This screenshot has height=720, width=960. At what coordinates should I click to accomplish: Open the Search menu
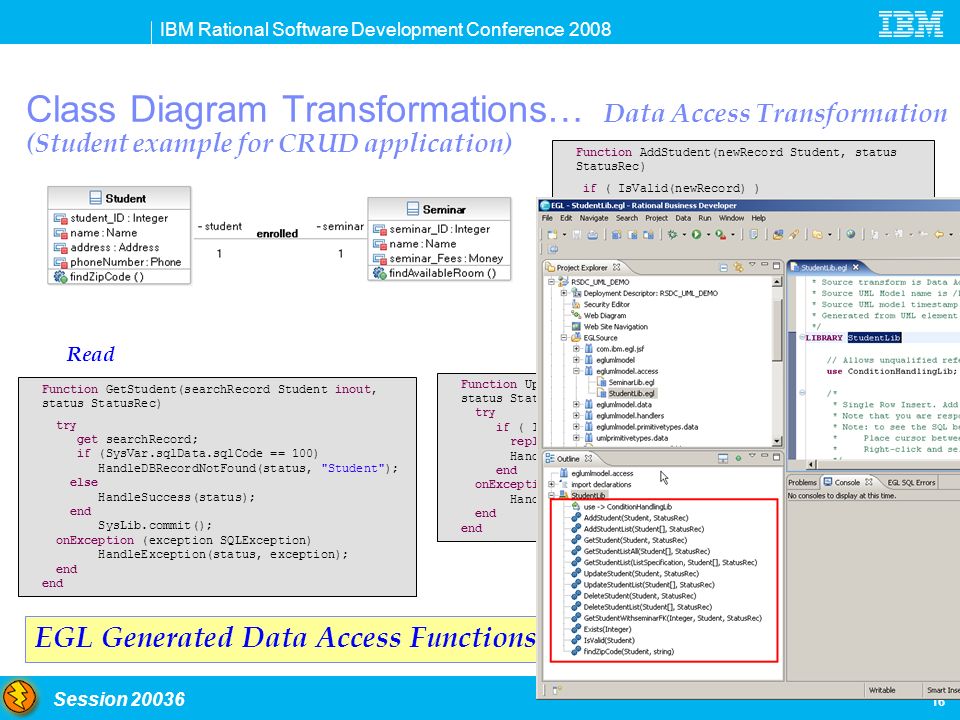coord(627,218)
